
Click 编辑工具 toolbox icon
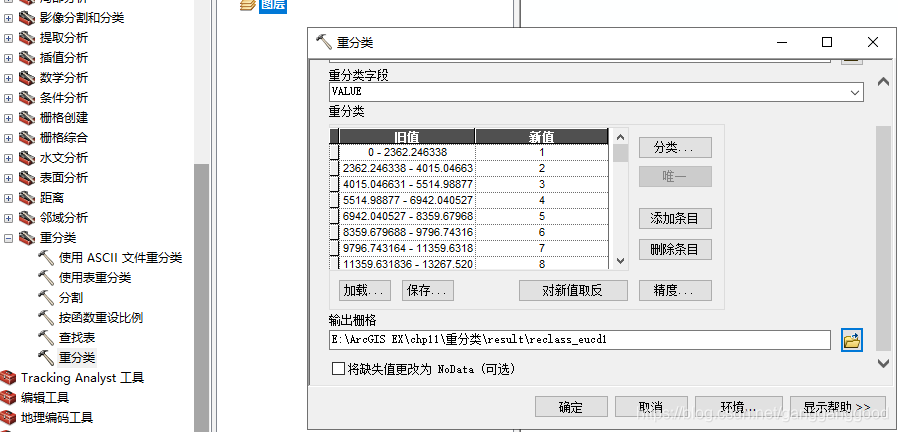pyautogui.click(x=8, y=397)
